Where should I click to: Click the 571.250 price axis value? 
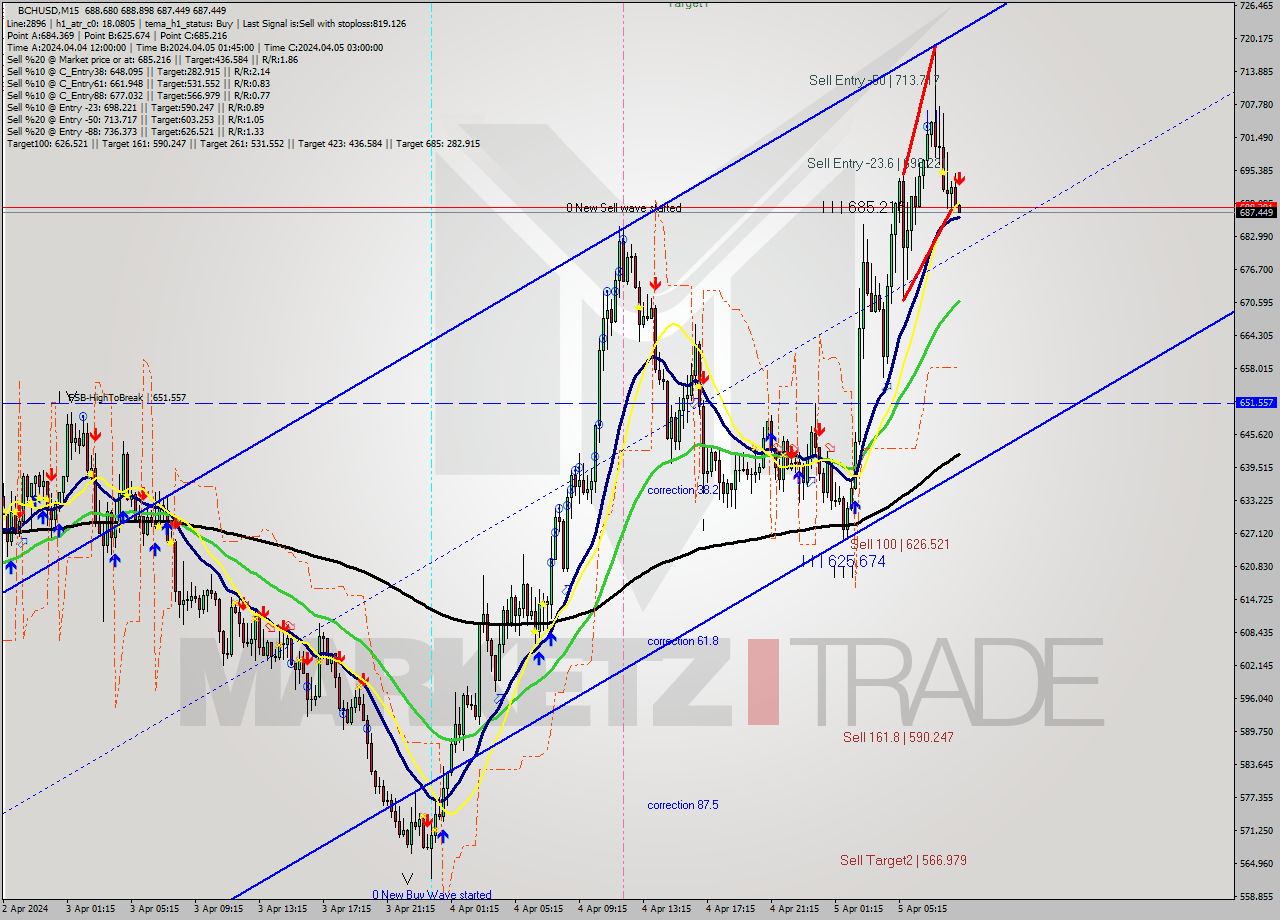(1256, 830)
